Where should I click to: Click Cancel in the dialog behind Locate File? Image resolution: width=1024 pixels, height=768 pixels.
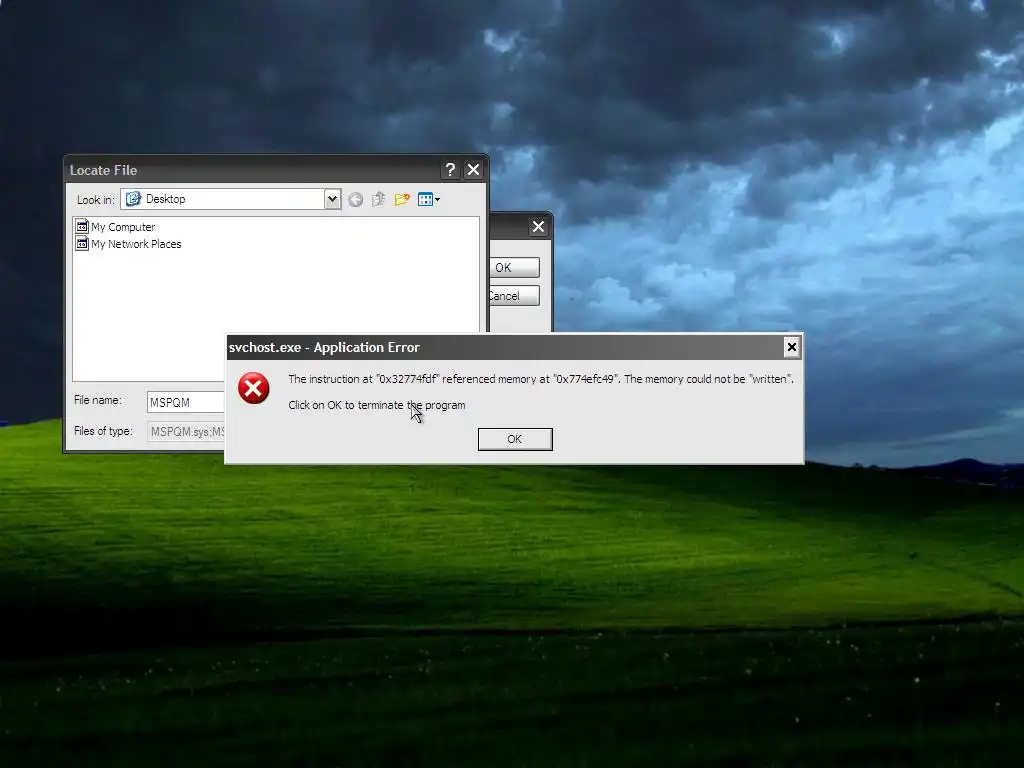(514, 296)
